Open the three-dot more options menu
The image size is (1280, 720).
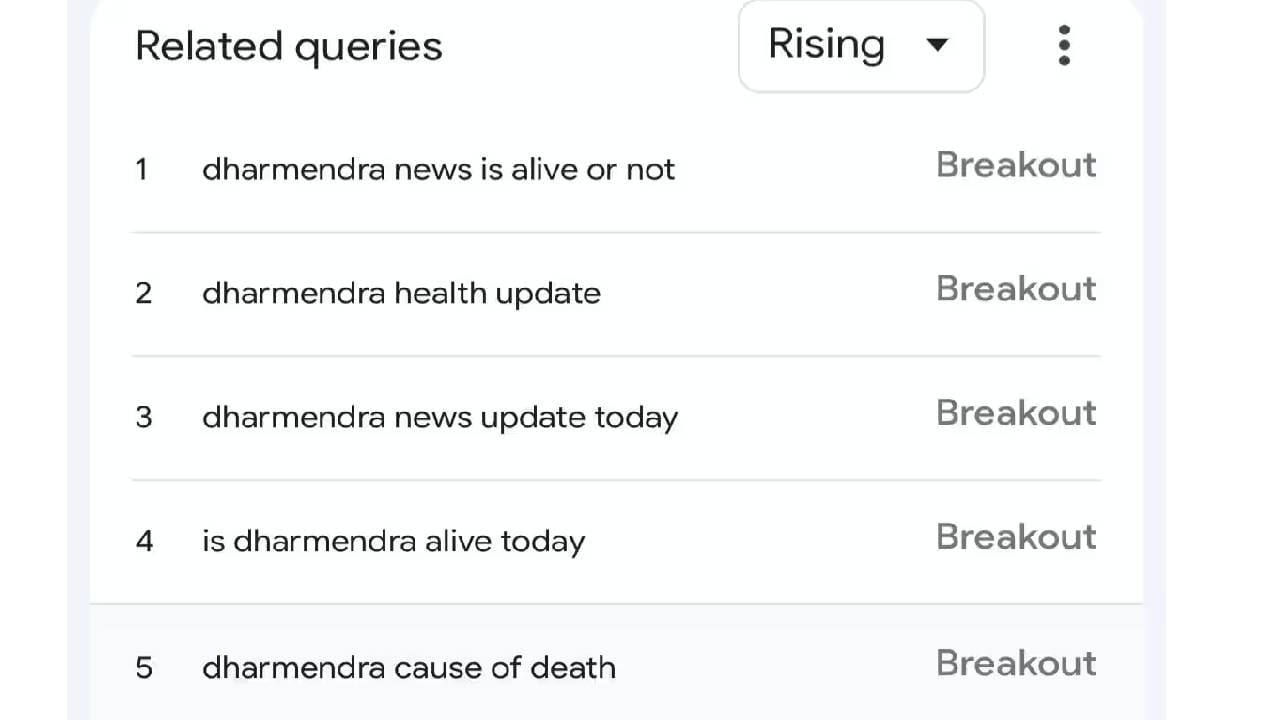pyautogui.click(x=1064, y=46)
